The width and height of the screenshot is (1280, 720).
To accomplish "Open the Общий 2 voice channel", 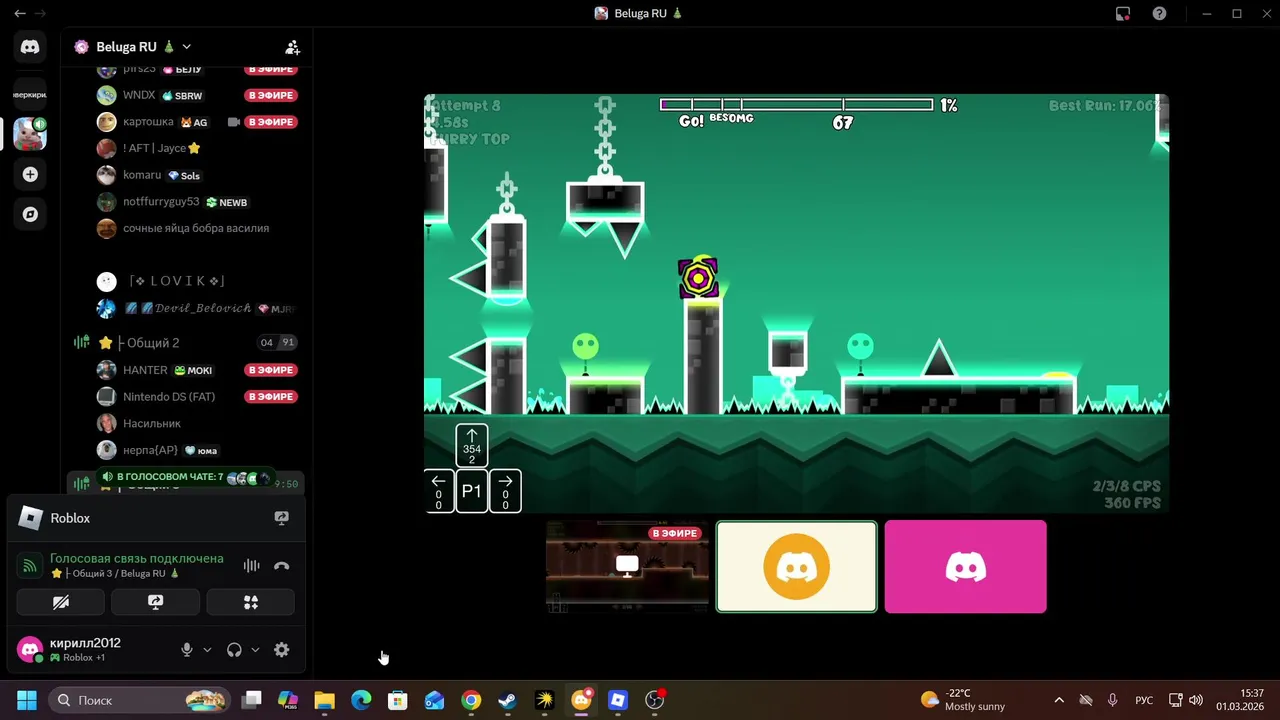I will tap(153, 342).
